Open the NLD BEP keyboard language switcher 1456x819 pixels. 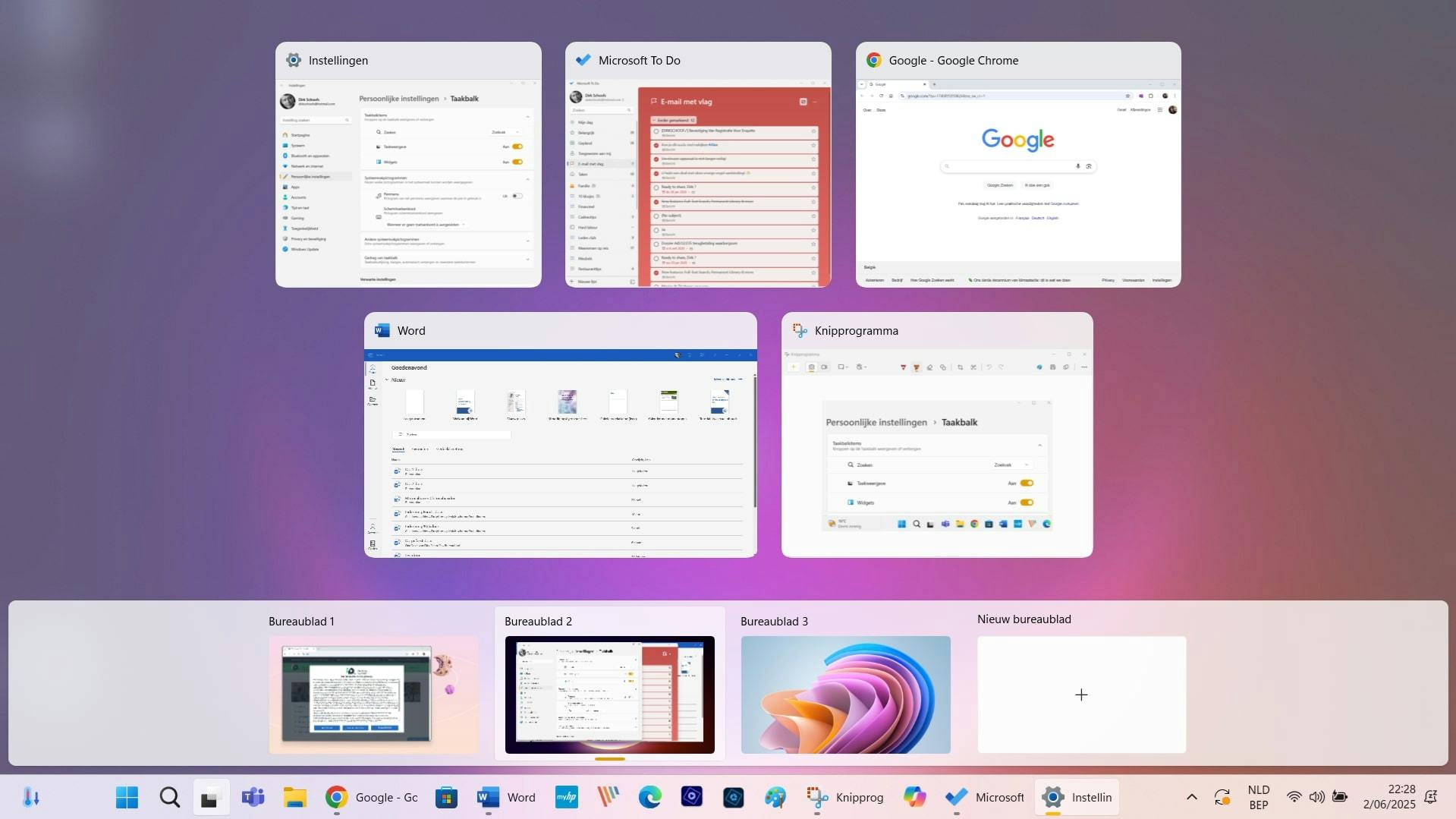click(1259, 798)
